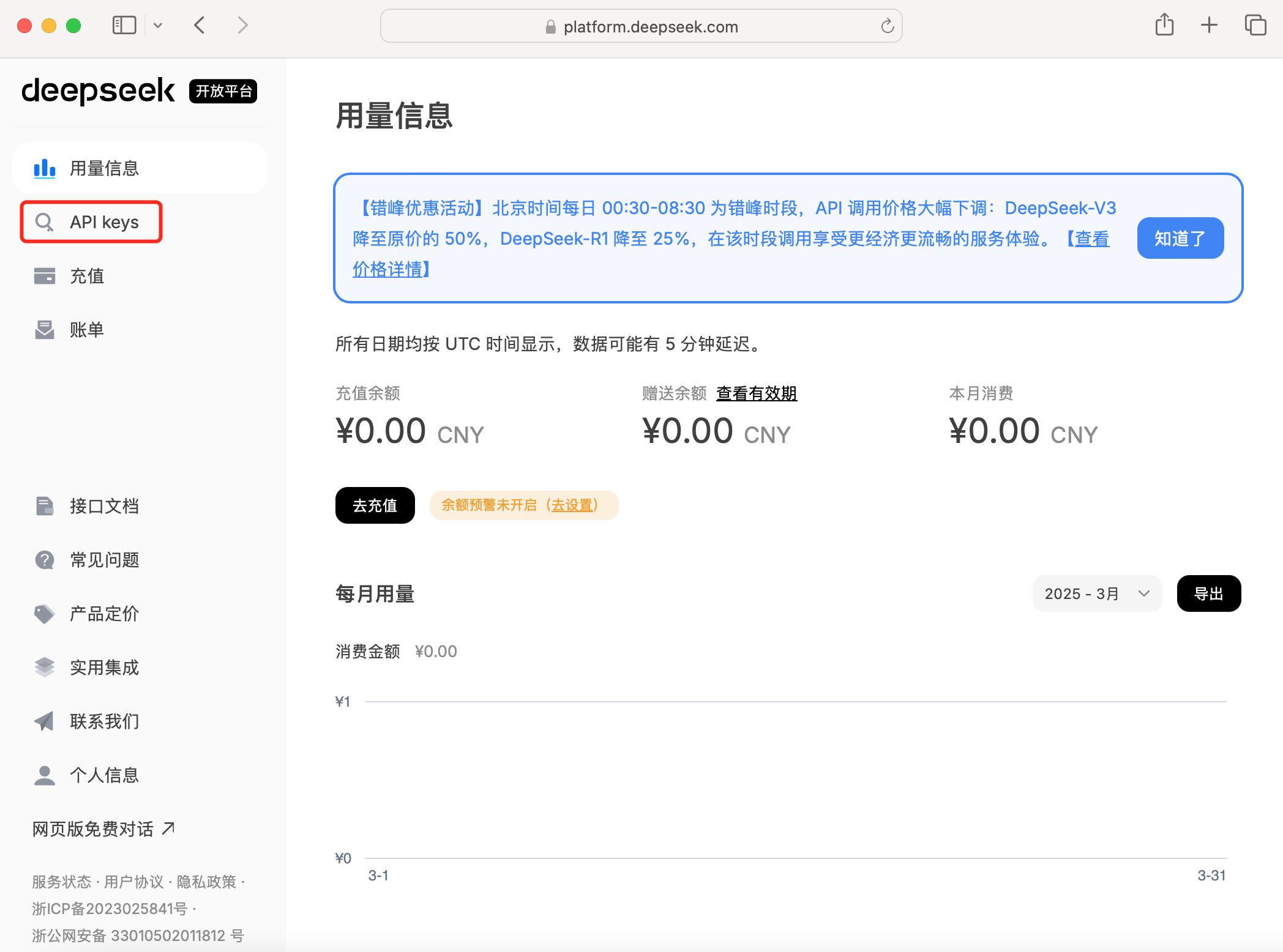This screenshot has width=1283, height=952.
Task: Click the layers icon beside 实用集成
Action: (45, 668)
